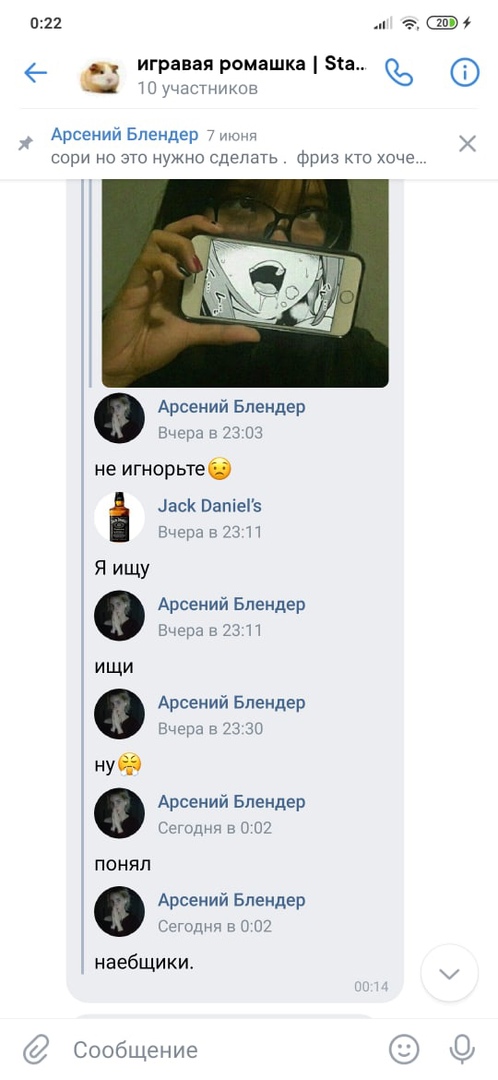Tap the microphone voice message icon
Viewport: 498px width, 1080px height.
point(461,1050)
